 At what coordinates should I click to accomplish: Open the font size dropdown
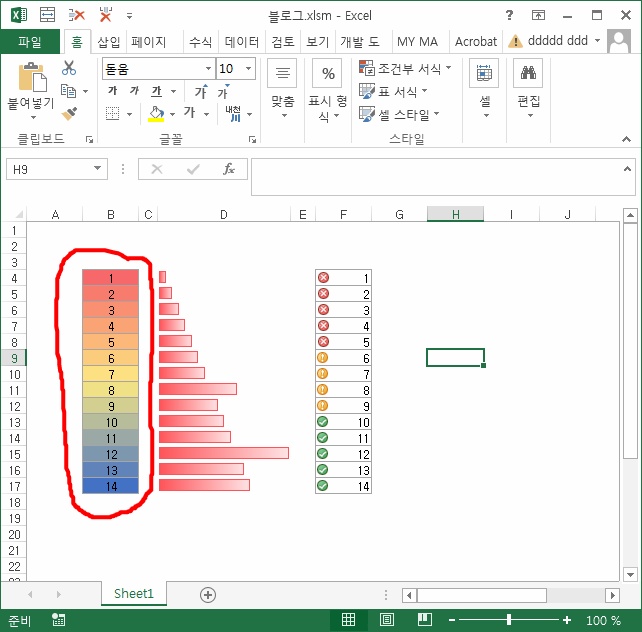[x=248, y=68]
